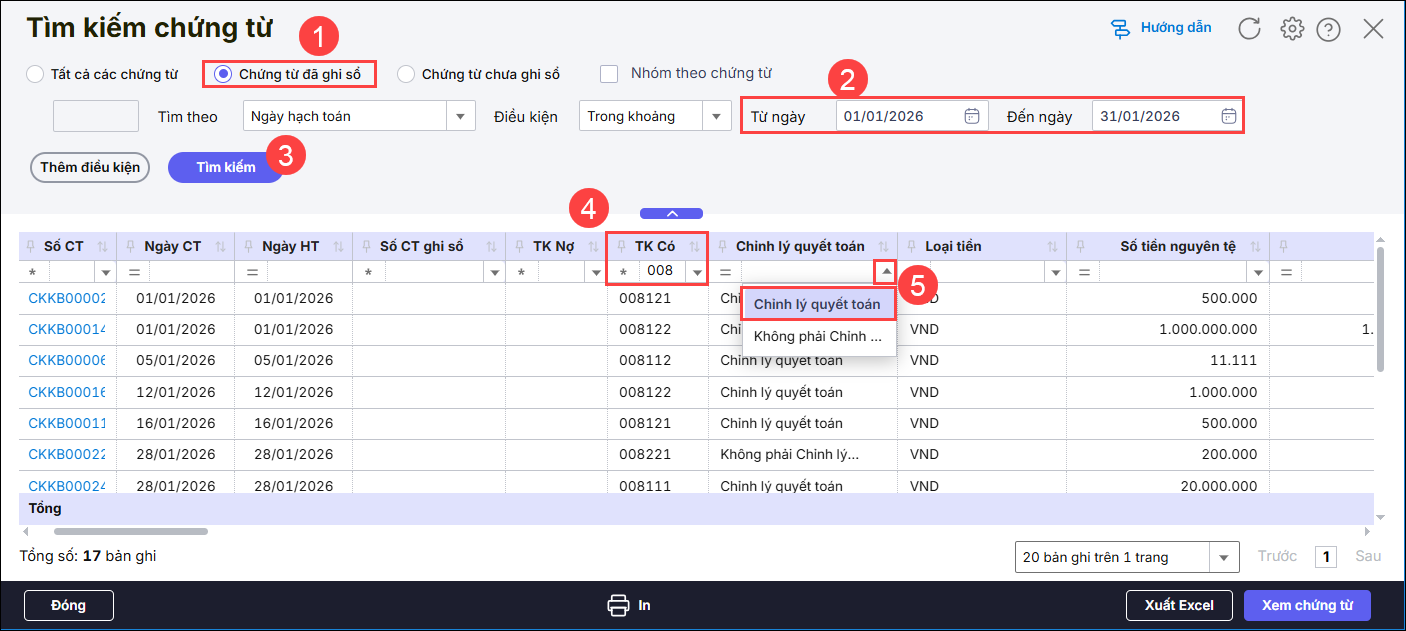
Task: Click pin icon on Loại tiền column
Action: (913, 247)
